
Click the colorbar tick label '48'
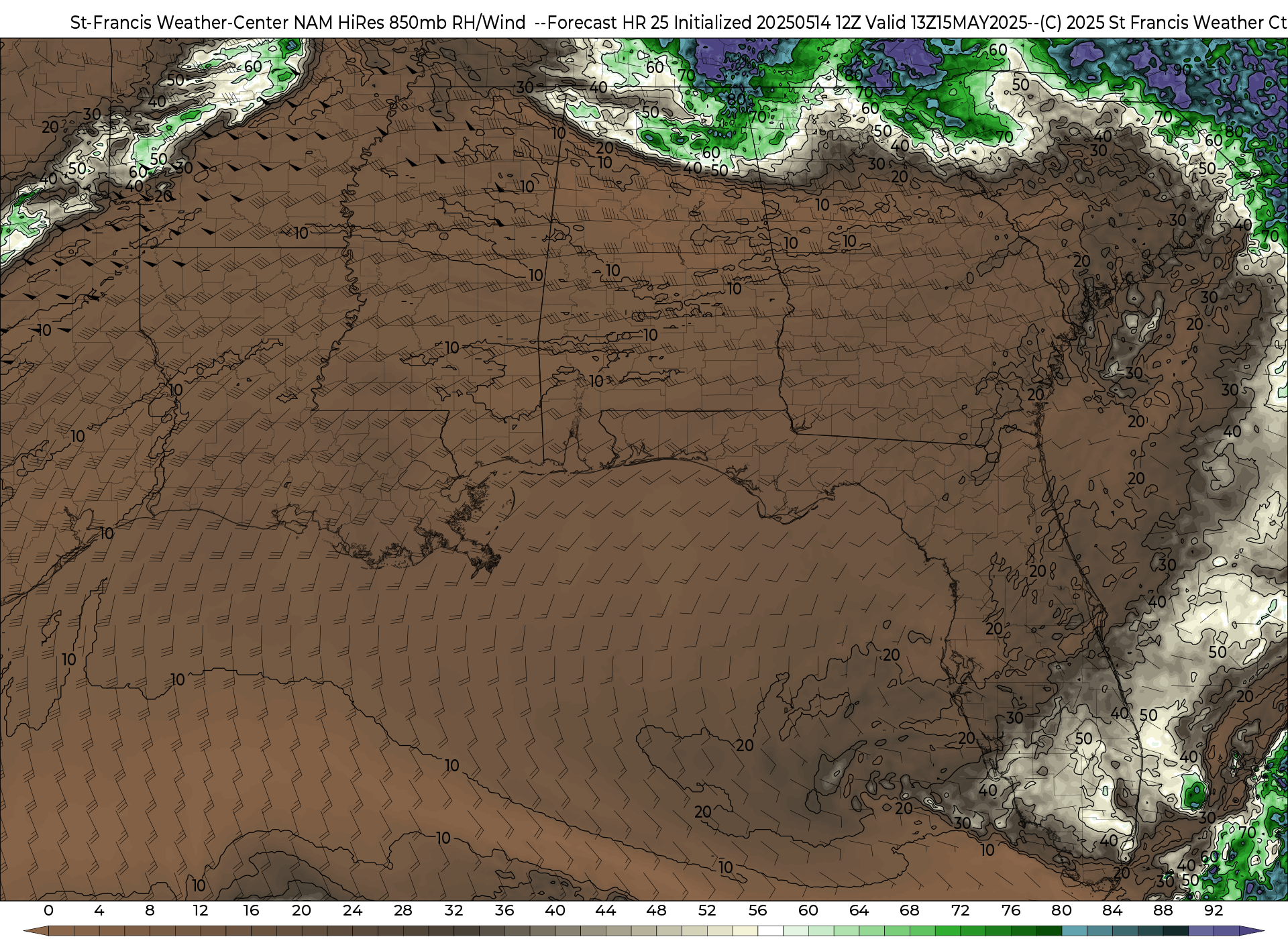click(656, 911)
